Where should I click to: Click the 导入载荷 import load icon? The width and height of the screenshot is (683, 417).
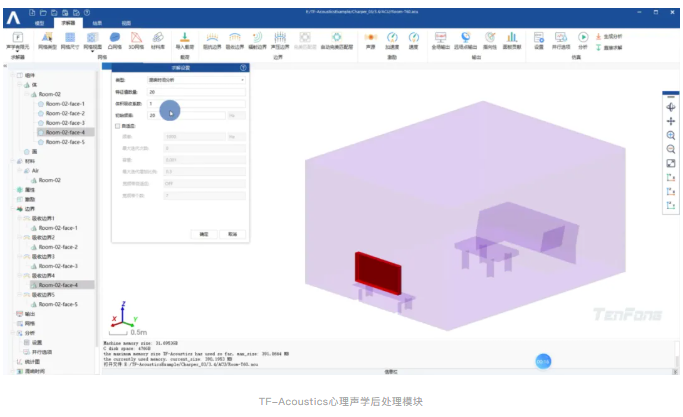pos(185,37)
